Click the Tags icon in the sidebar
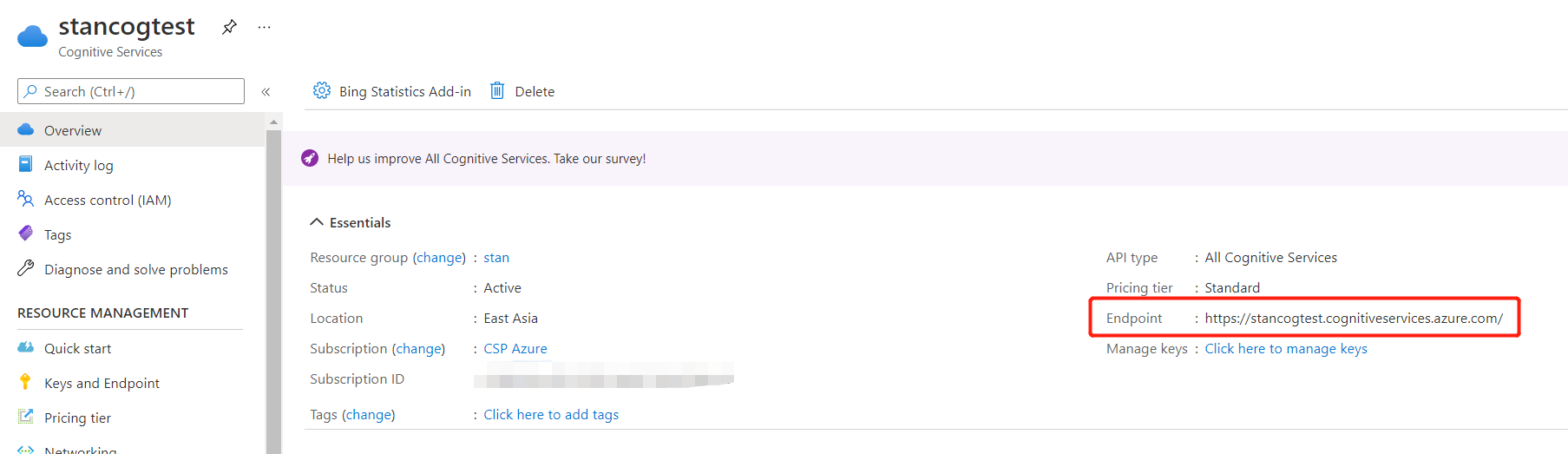The image size is (1568, 454). (26, 234)
